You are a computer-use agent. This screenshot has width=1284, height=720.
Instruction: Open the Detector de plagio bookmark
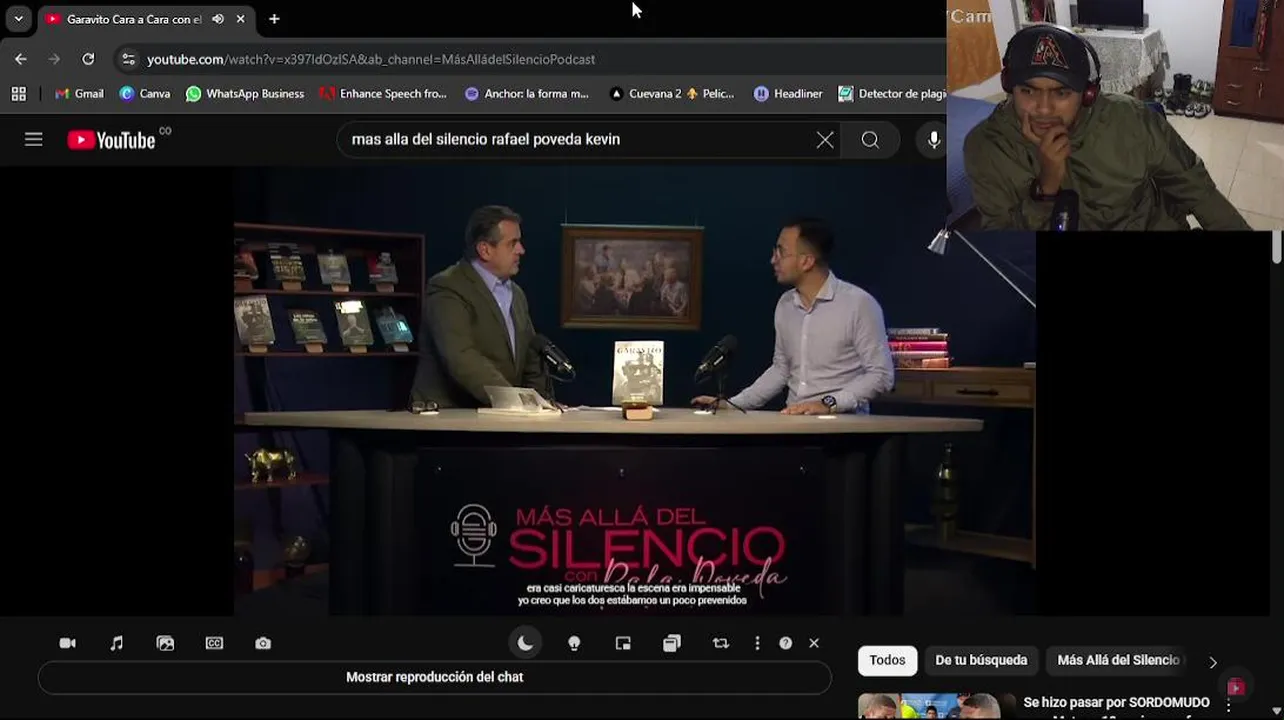point(892,94)
